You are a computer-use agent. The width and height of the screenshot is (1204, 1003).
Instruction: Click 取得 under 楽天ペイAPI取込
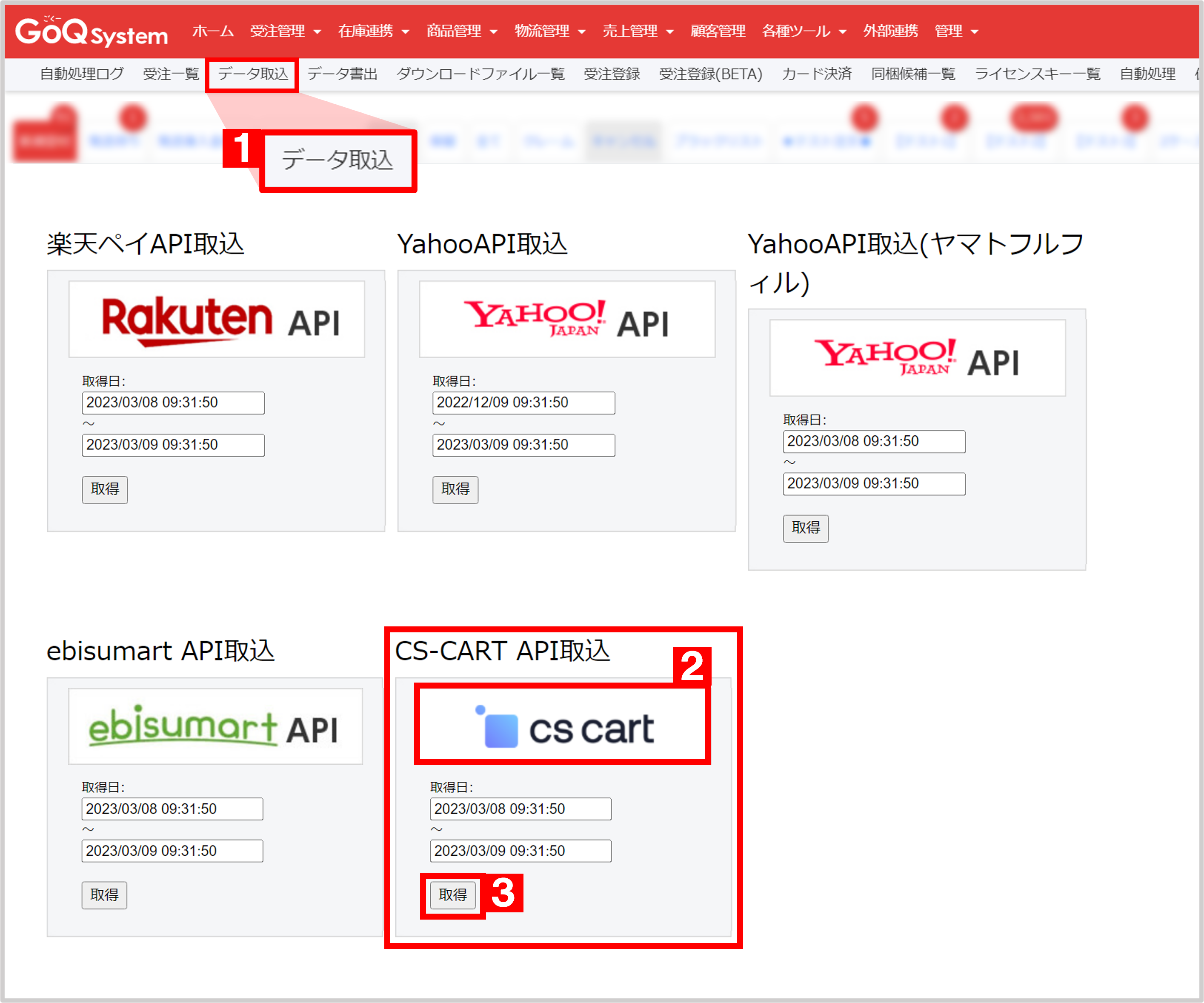pyautogui.click(x=105, y=489)
